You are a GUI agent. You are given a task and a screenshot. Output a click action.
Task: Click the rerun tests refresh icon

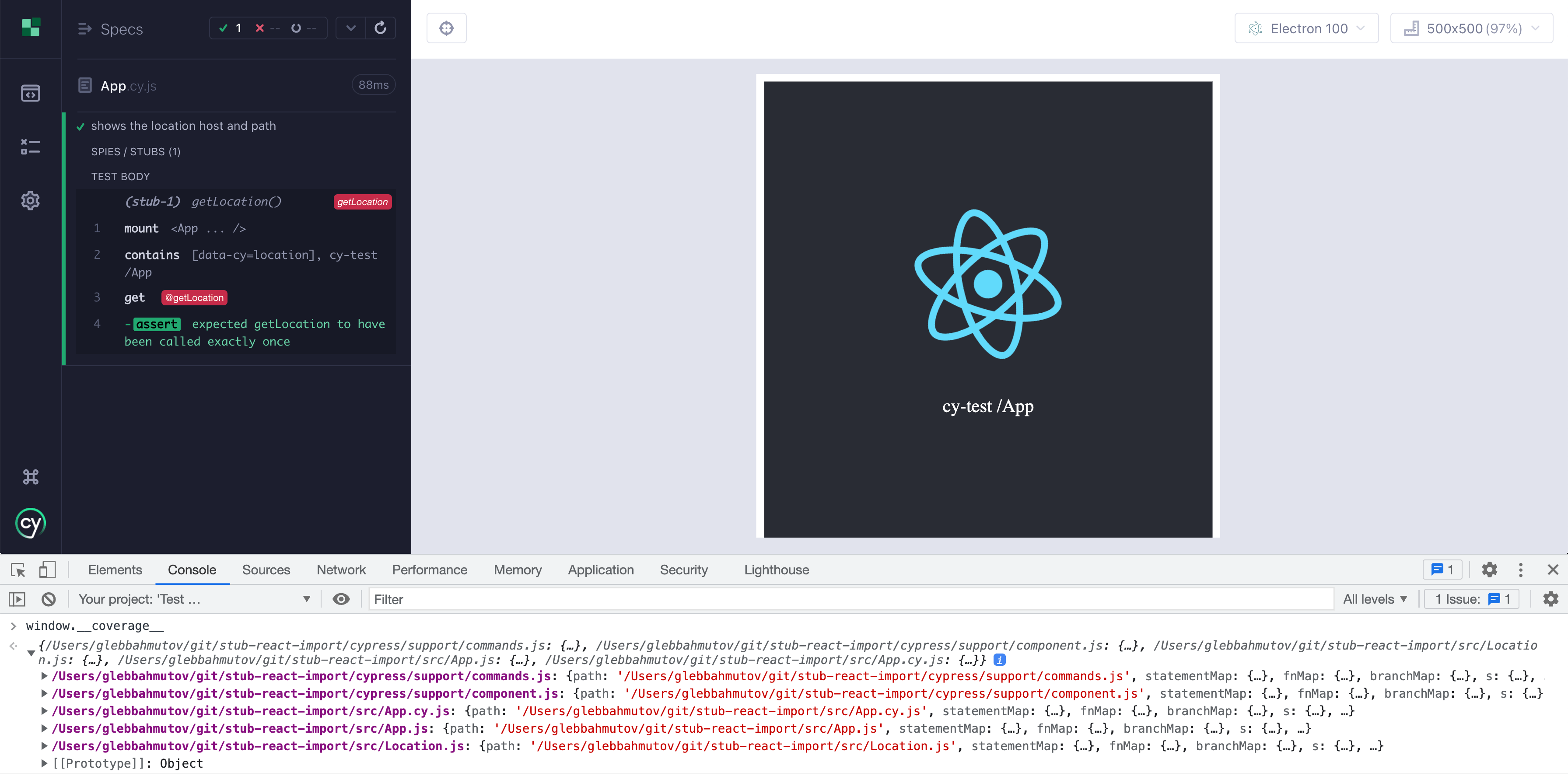tap(381, 28)
